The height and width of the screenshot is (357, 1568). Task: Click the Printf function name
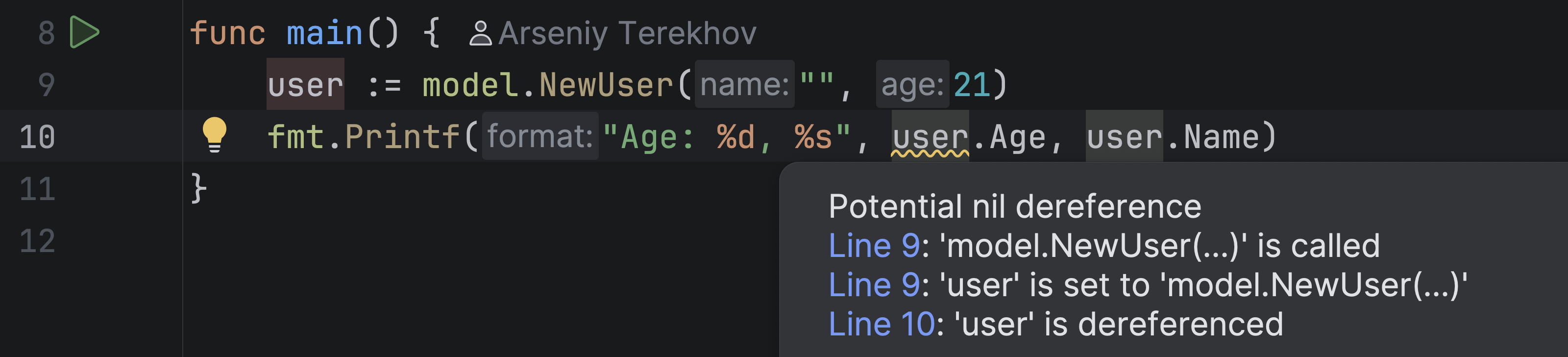coord(402,136)
